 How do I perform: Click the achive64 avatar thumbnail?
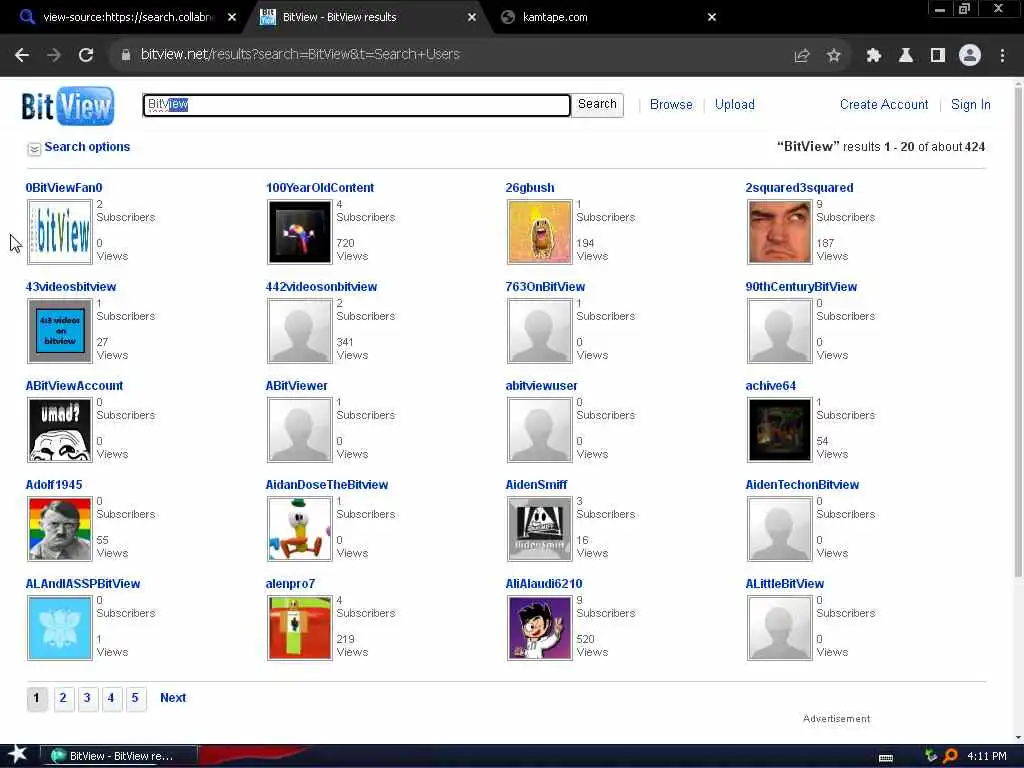pyautogui.click(x=780, y=430)
